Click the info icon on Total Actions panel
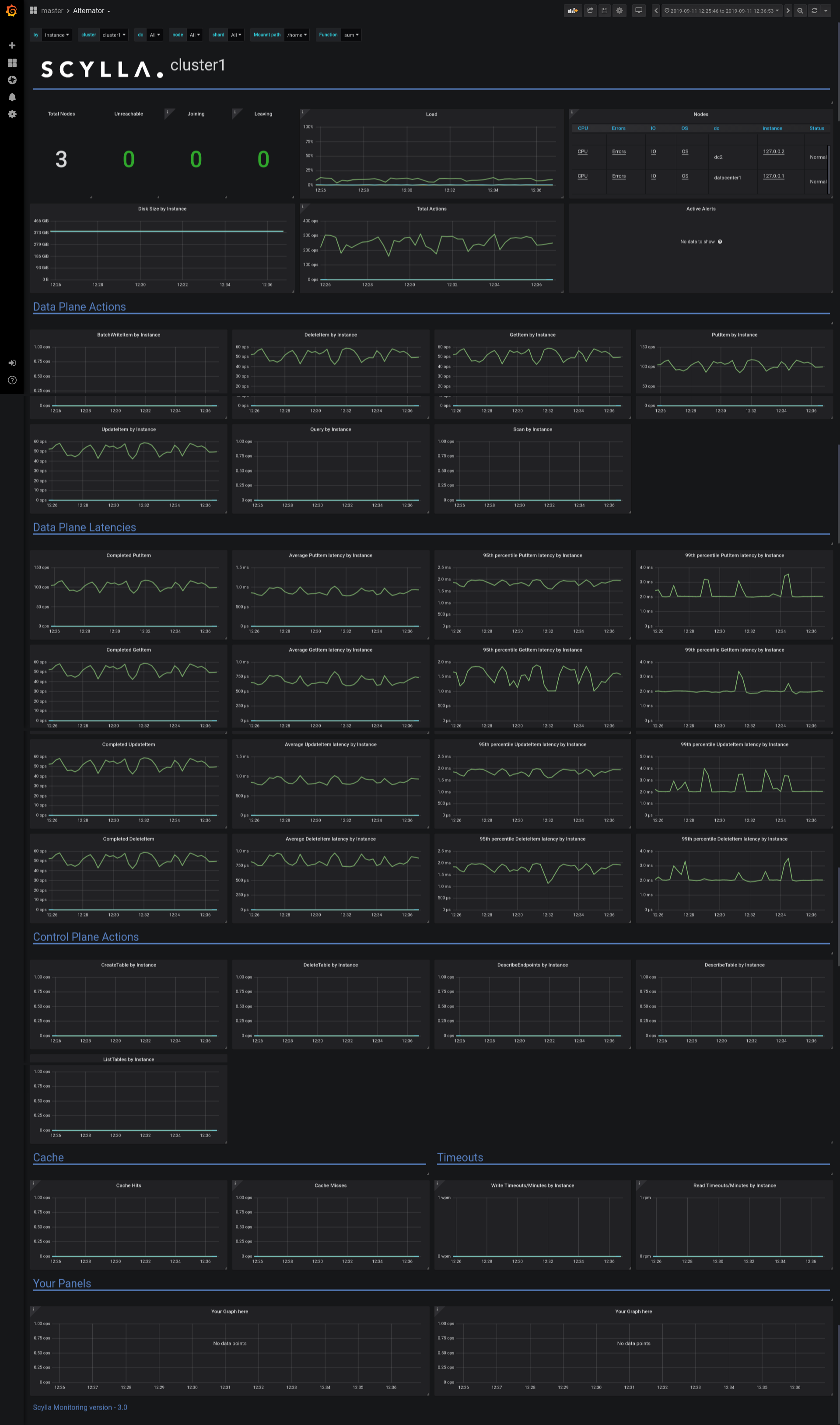The width and height of the screenshot is (840, 1425). pos(302,206)
